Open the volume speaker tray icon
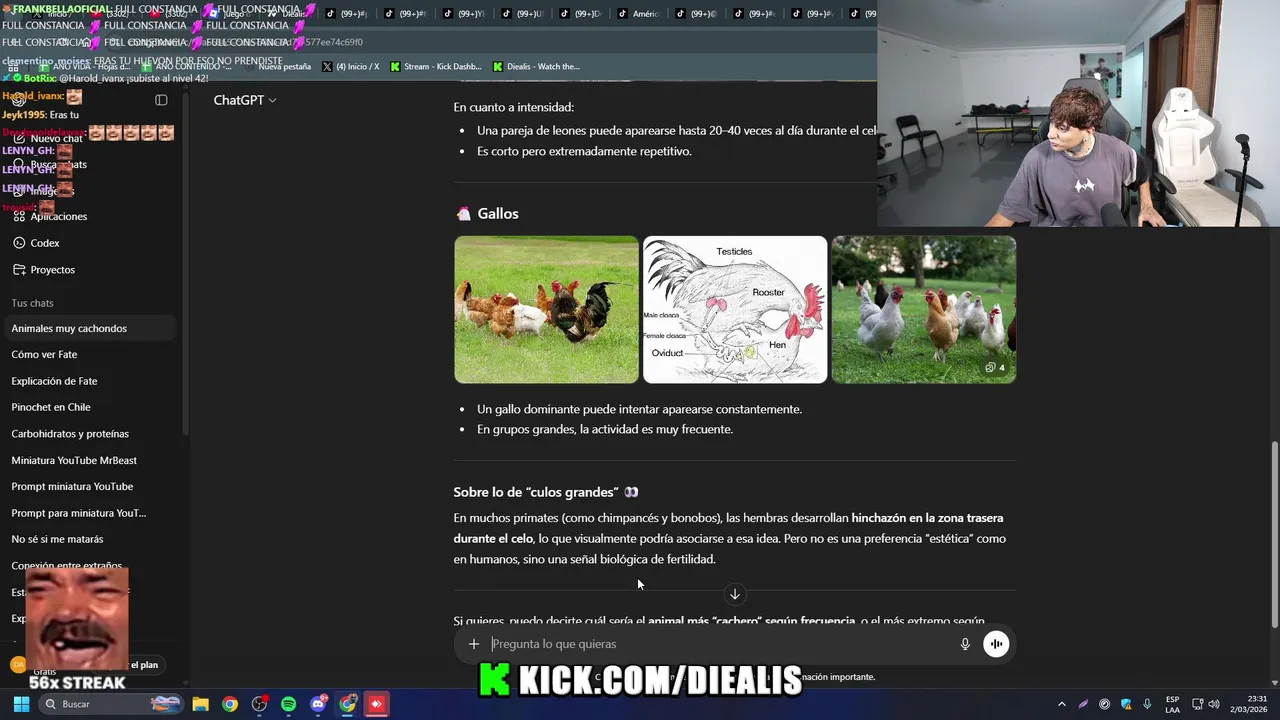 tap(1214, 704)
